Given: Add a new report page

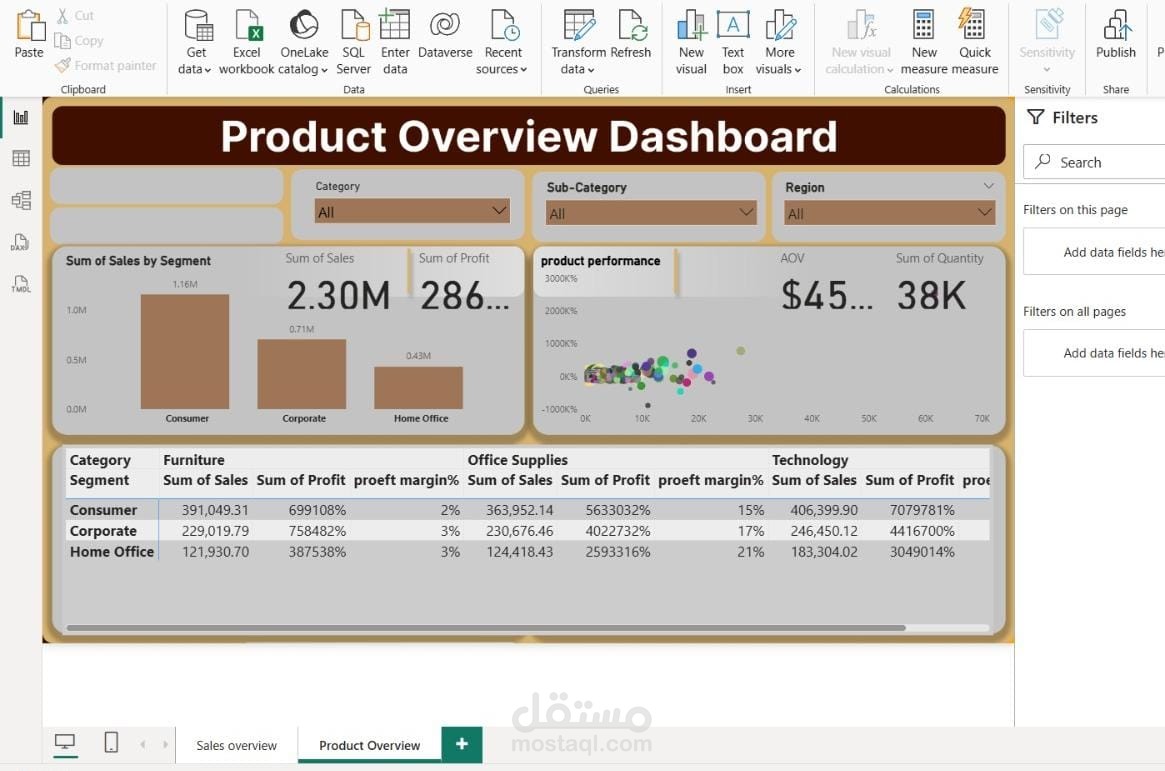Looking at the screenshot, I should pyautogui.click(x=461, y=744).
